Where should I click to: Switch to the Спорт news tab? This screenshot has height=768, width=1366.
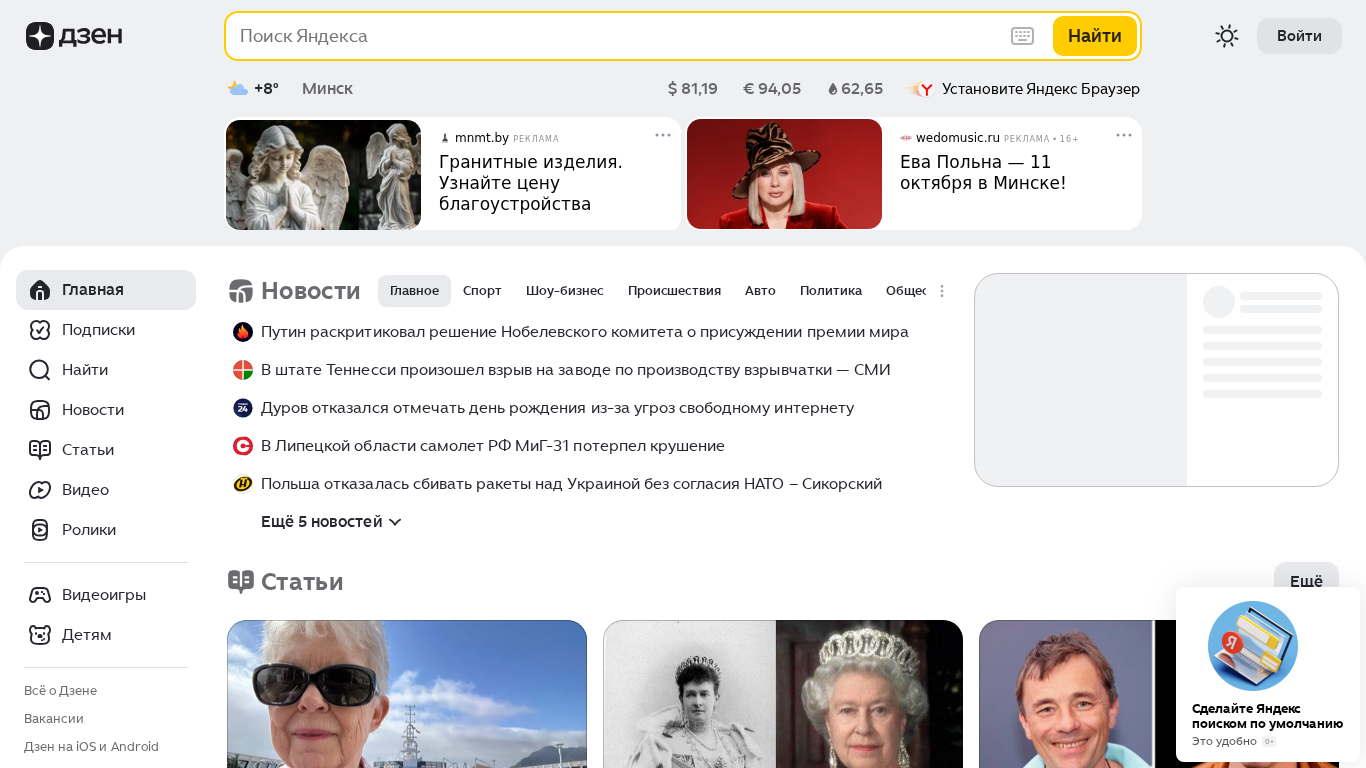482,291
